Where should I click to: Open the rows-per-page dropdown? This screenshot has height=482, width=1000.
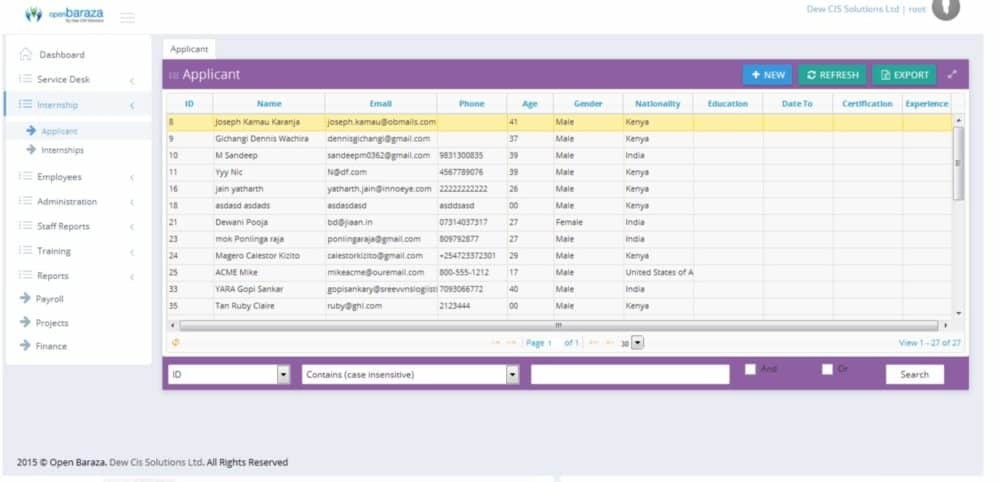639,343
